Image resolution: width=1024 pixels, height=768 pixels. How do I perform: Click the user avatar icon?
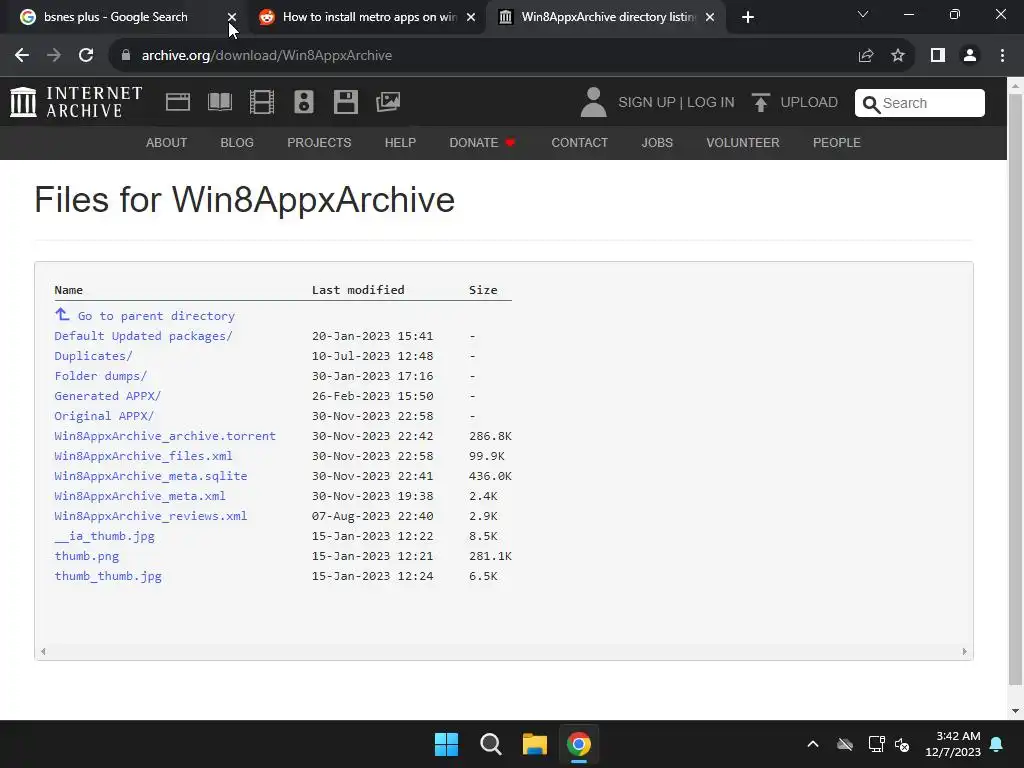593,103
